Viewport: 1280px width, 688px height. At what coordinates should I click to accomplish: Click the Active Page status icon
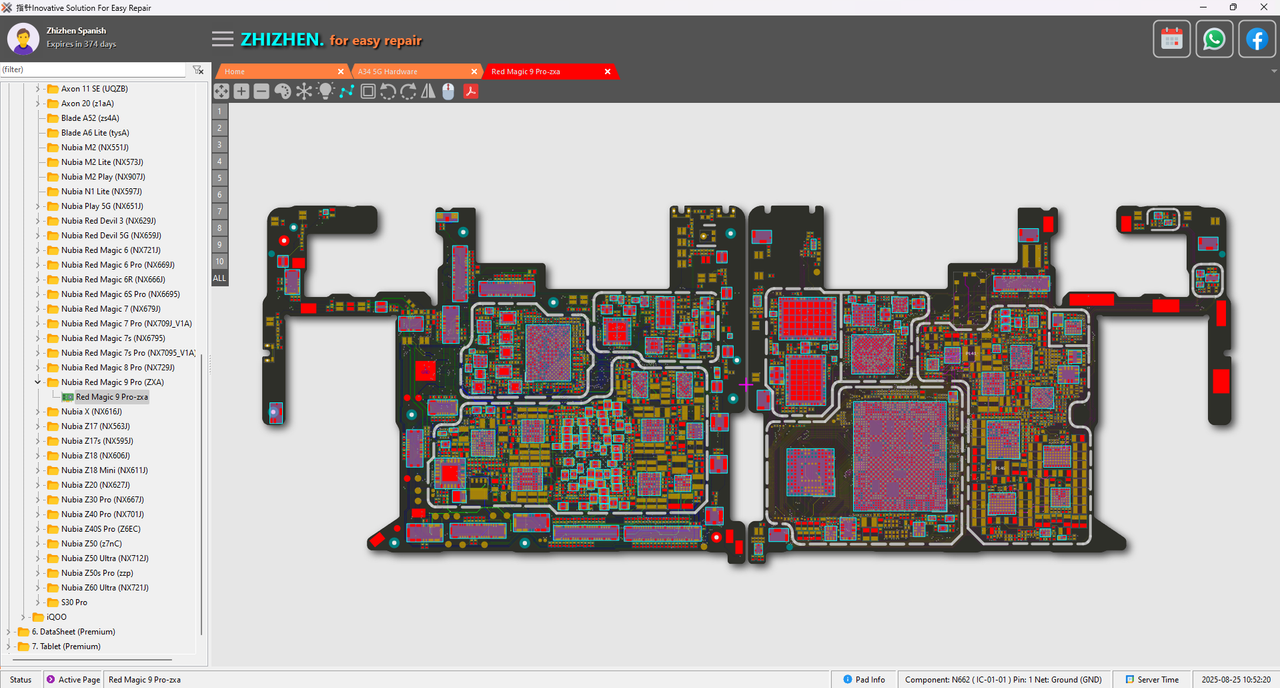click(x=50, y=680)
